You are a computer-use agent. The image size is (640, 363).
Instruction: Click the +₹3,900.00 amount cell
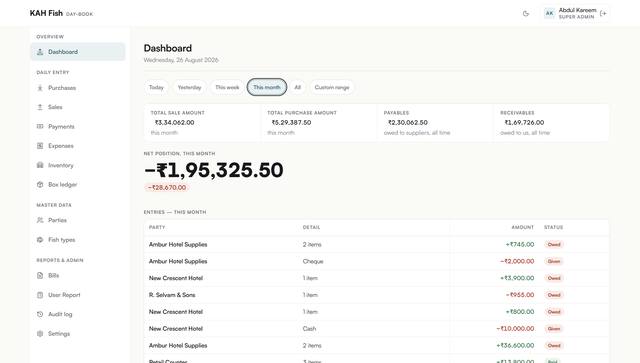pos(517,278)
